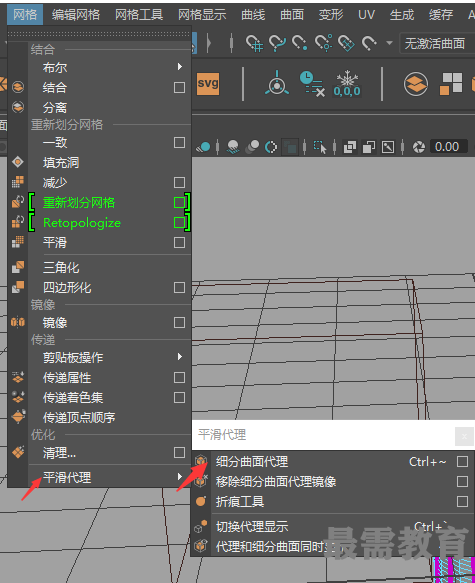
Task: Toggle Snap to Grids magnet
Action: [254, 43]
